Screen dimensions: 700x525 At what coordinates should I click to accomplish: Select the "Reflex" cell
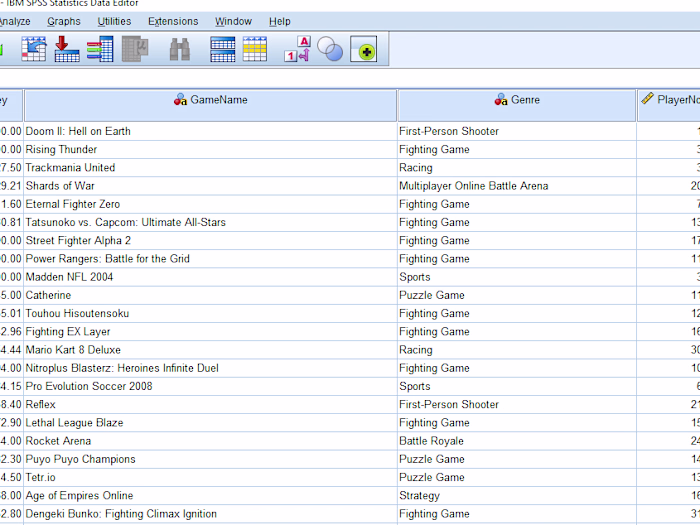pos(210,404)
